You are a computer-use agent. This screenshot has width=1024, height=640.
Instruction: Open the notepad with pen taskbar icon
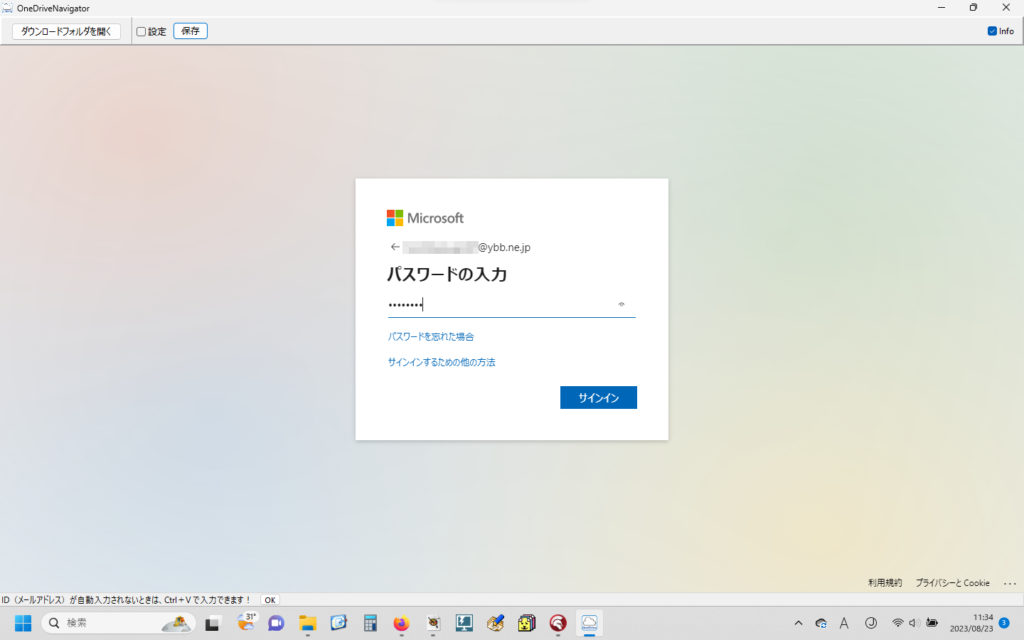(x=495, y=624)
